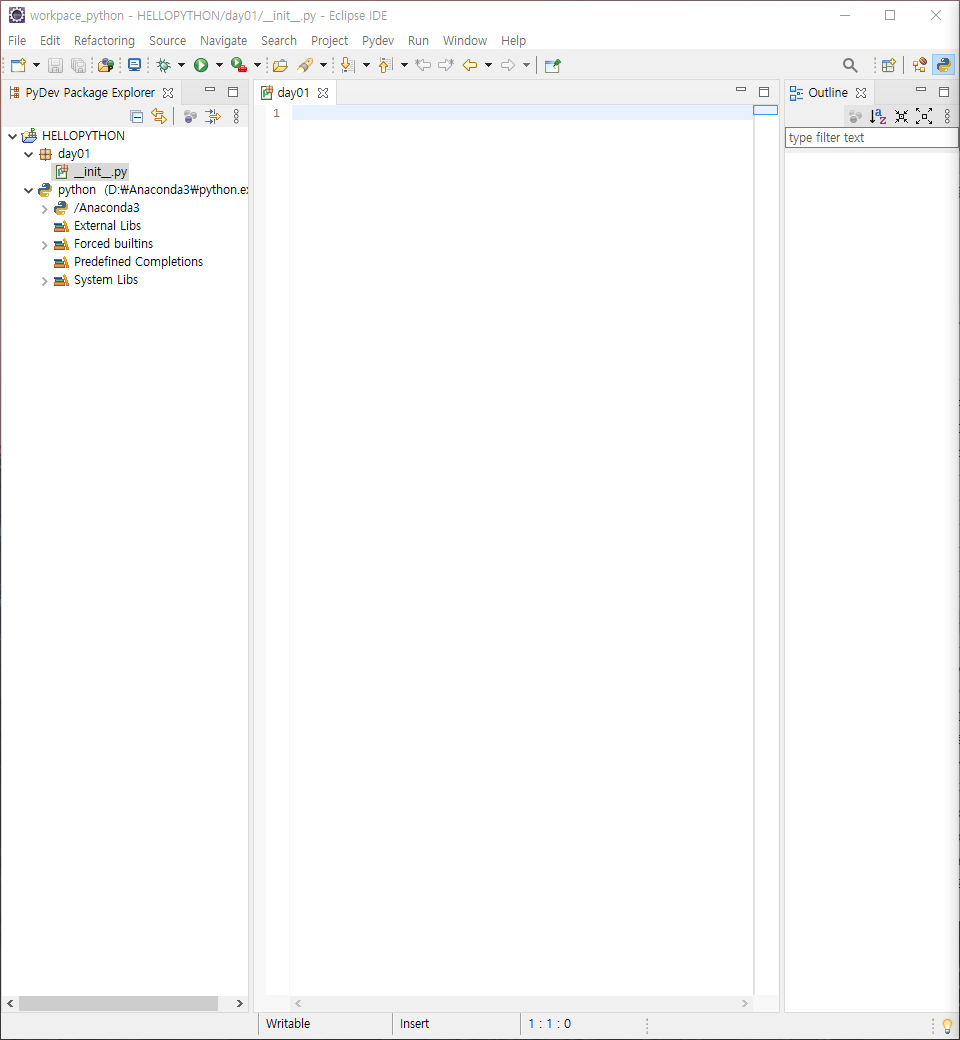Open the Back history dropdown arrow
The width and height of the screenshot is (960, 1040).
click(488, 65)
